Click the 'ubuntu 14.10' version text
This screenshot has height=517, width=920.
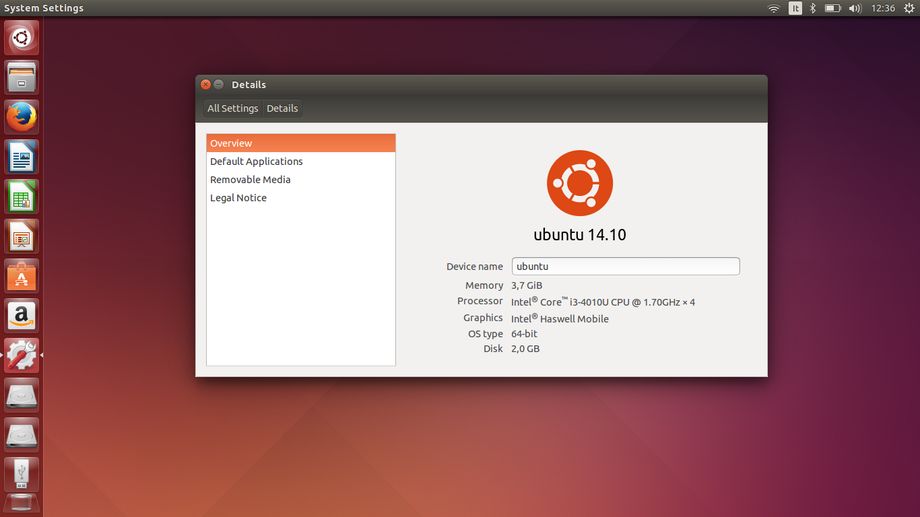coord(580,235)
